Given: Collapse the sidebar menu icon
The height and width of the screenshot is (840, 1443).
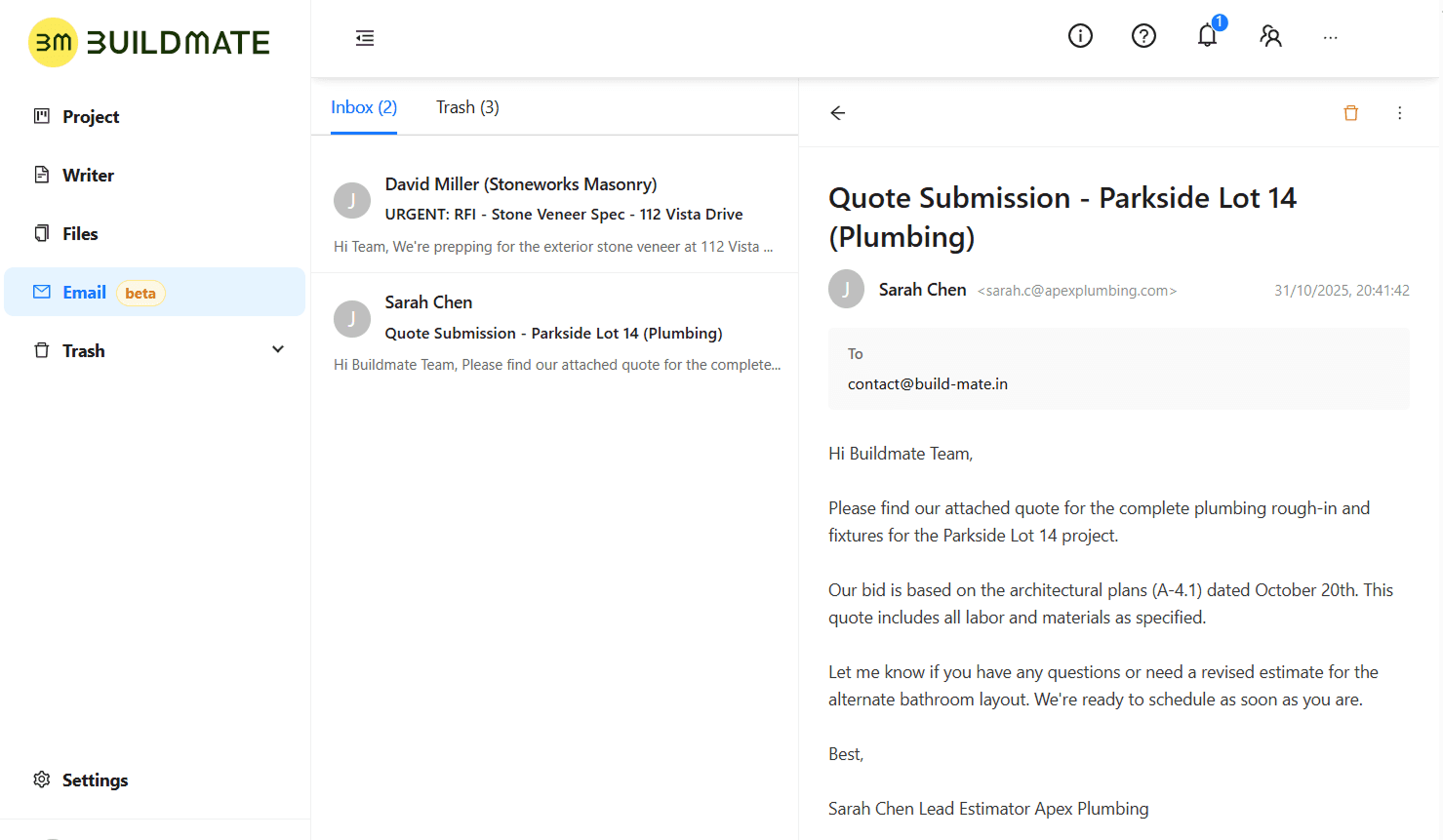Looking at the screenshot, I should coord(365,38).
